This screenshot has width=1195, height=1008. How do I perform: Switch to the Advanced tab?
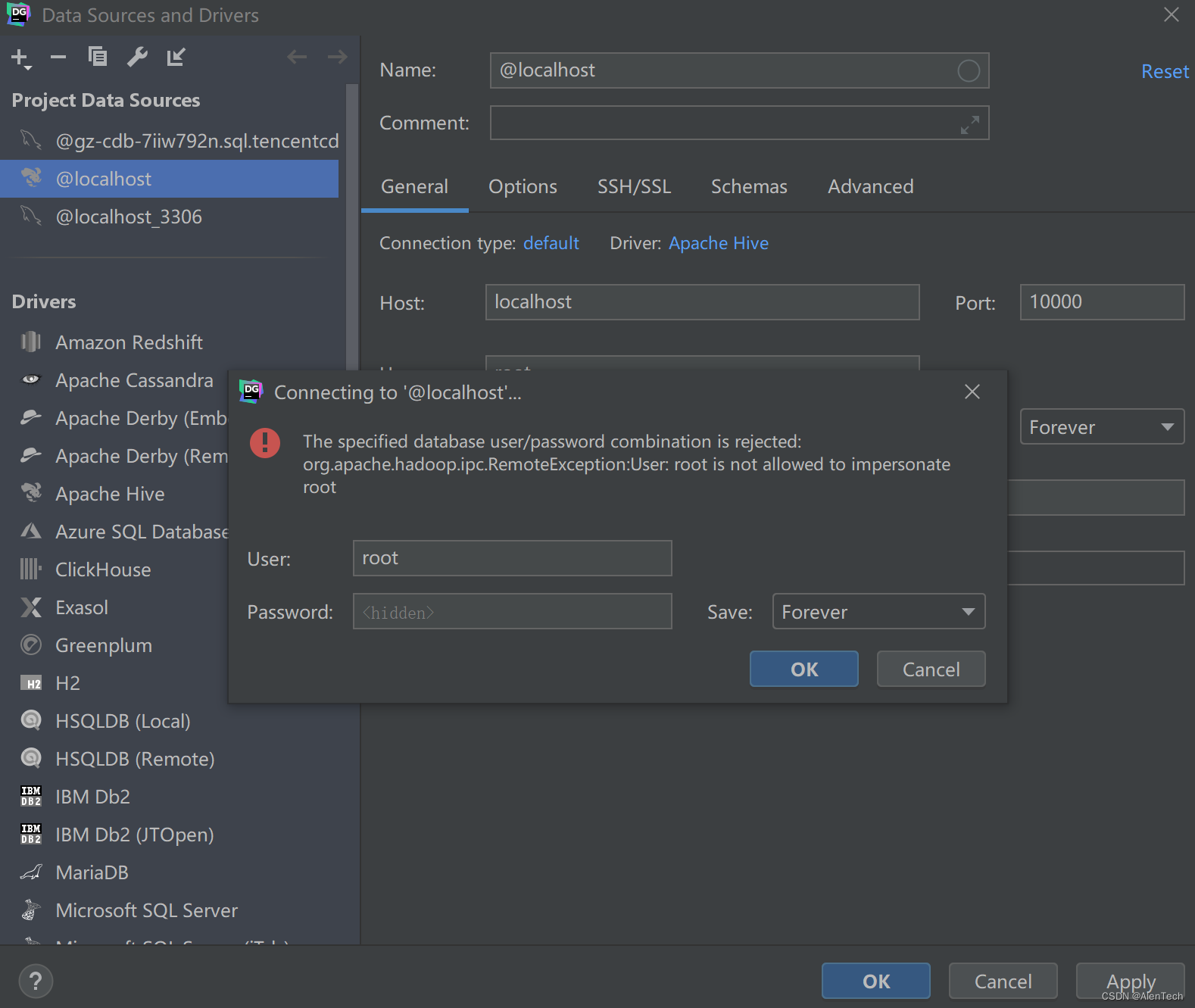tap(870, 186)
